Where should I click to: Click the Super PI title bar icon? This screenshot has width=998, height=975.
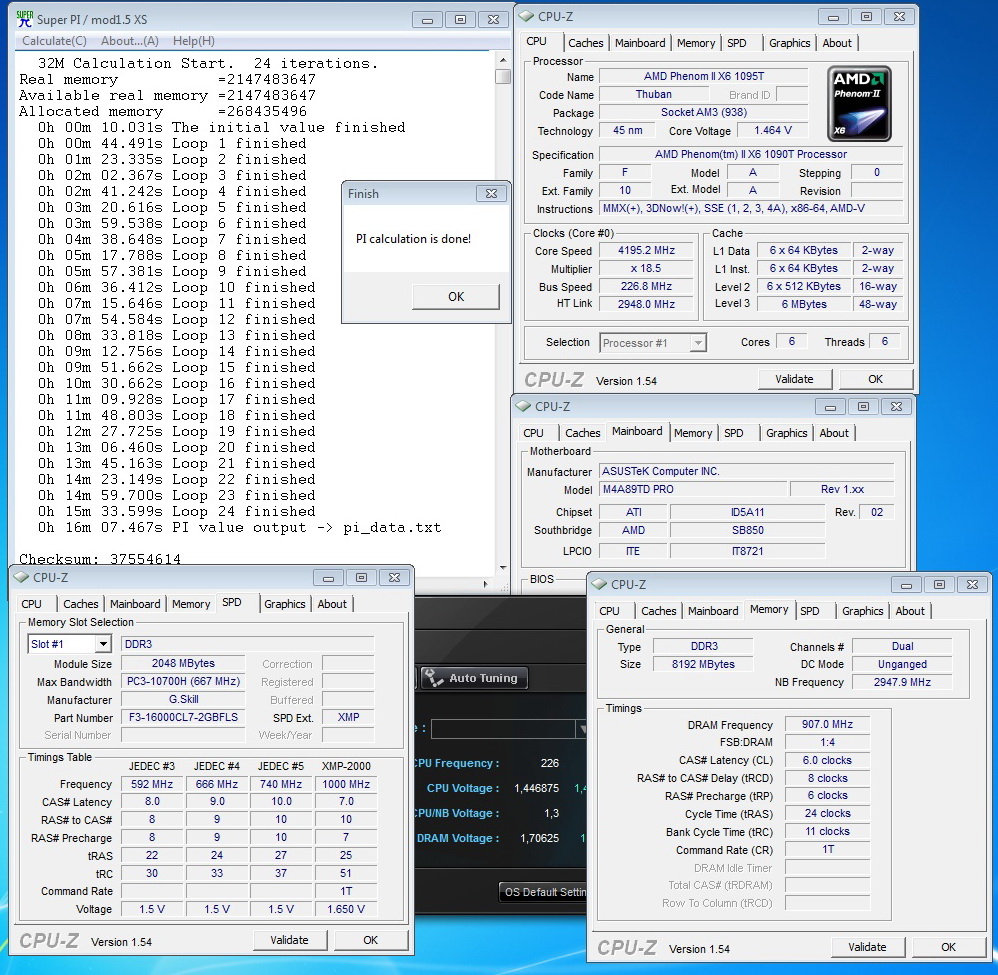[x=24, y=19]
